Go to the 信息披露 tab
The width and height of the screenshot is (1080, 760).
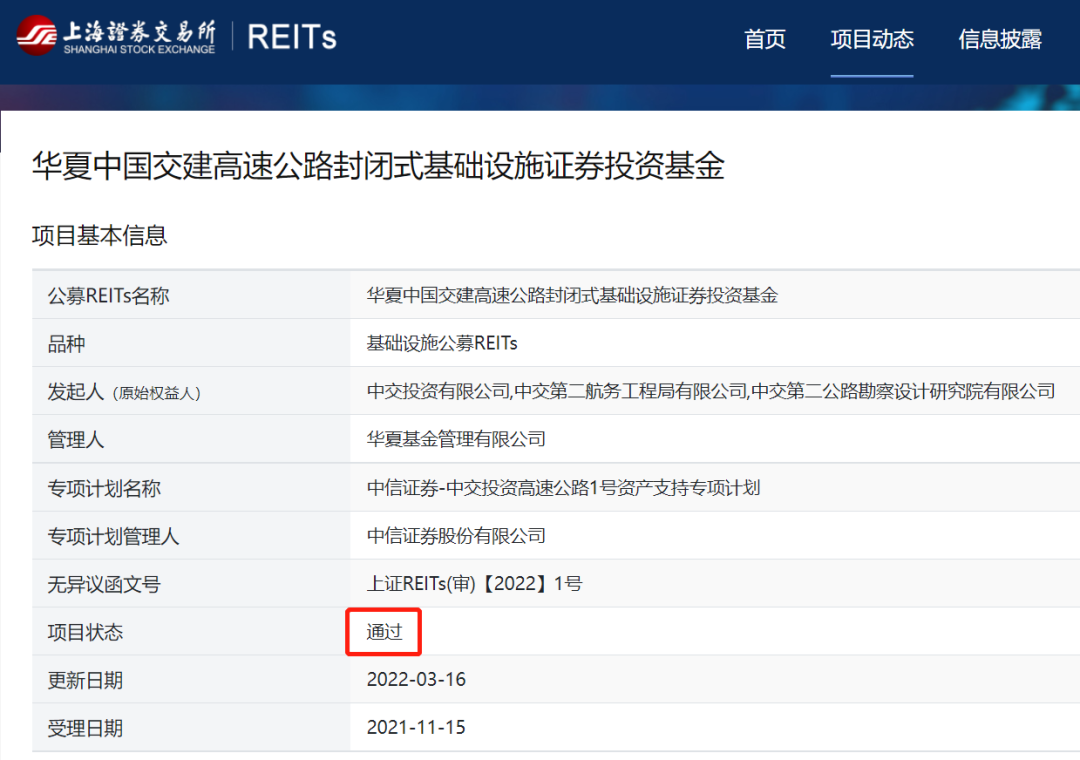pos(1000,39)
